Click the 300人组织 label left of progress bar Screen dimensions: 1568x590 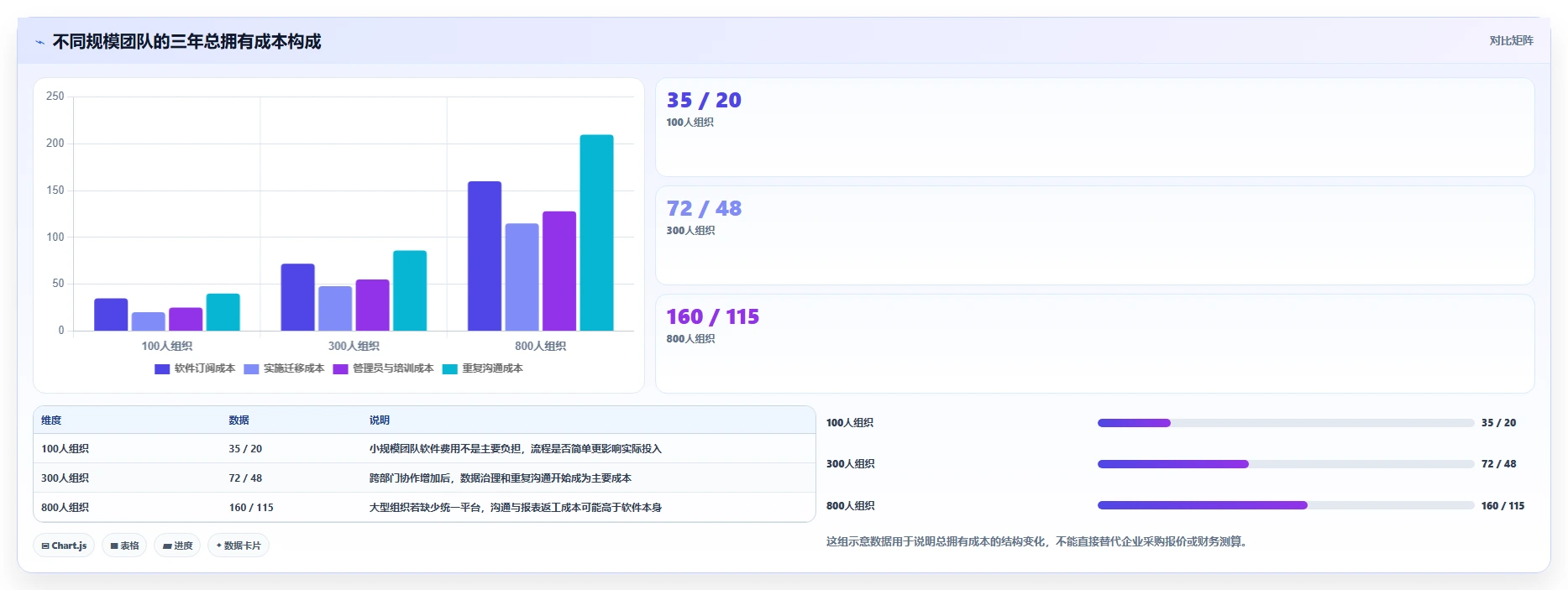(851, 464)
